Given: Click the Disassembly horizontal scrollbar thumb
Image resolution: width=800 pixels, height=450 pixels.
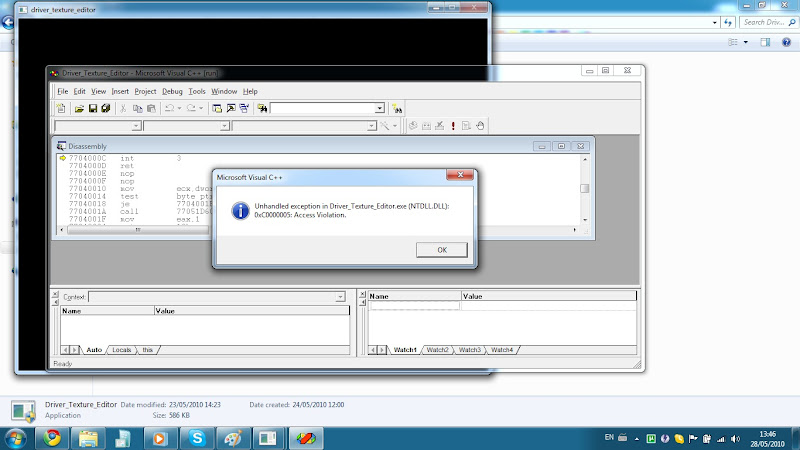Looking at the screenshot, I should (x=138, y=230).
